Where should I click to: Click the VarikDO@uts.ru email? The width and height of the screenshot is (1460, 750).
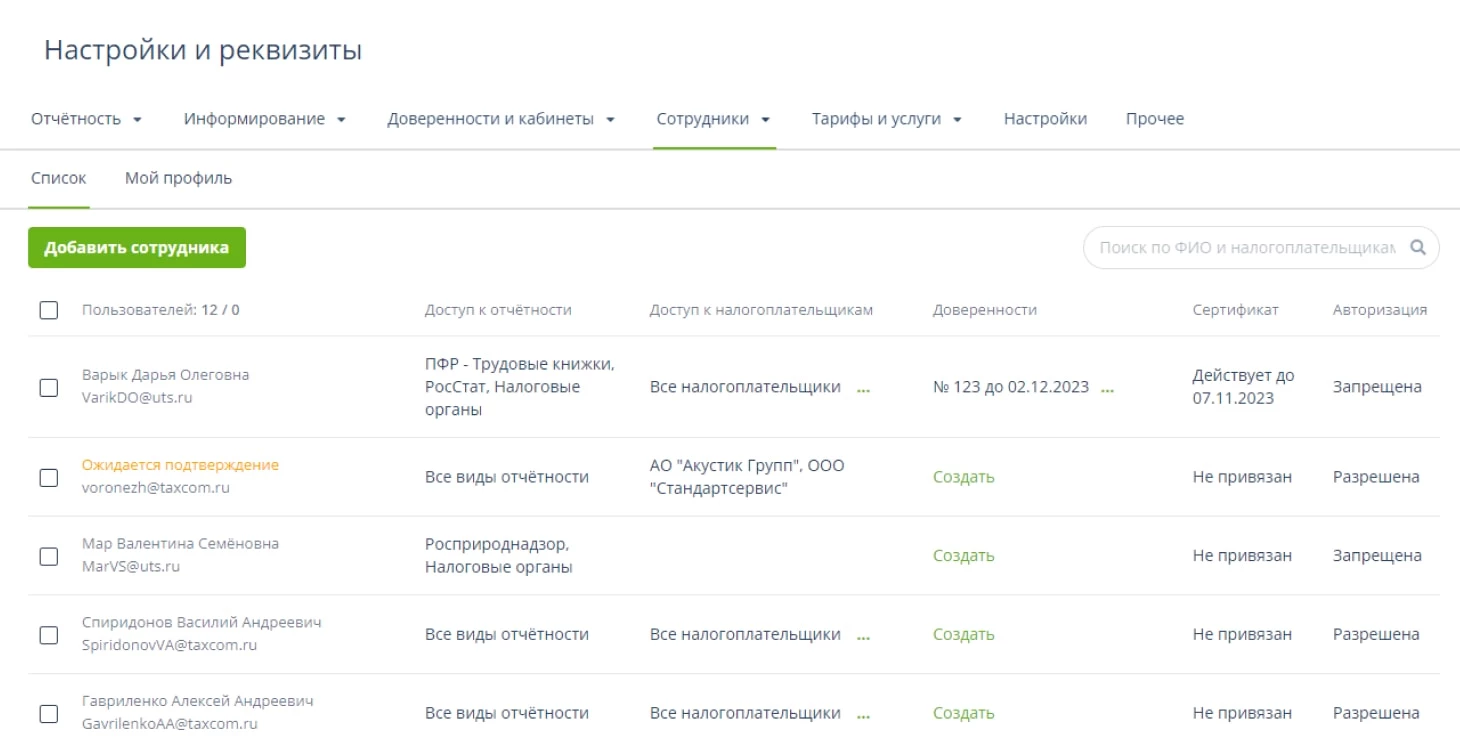(137, 397)
